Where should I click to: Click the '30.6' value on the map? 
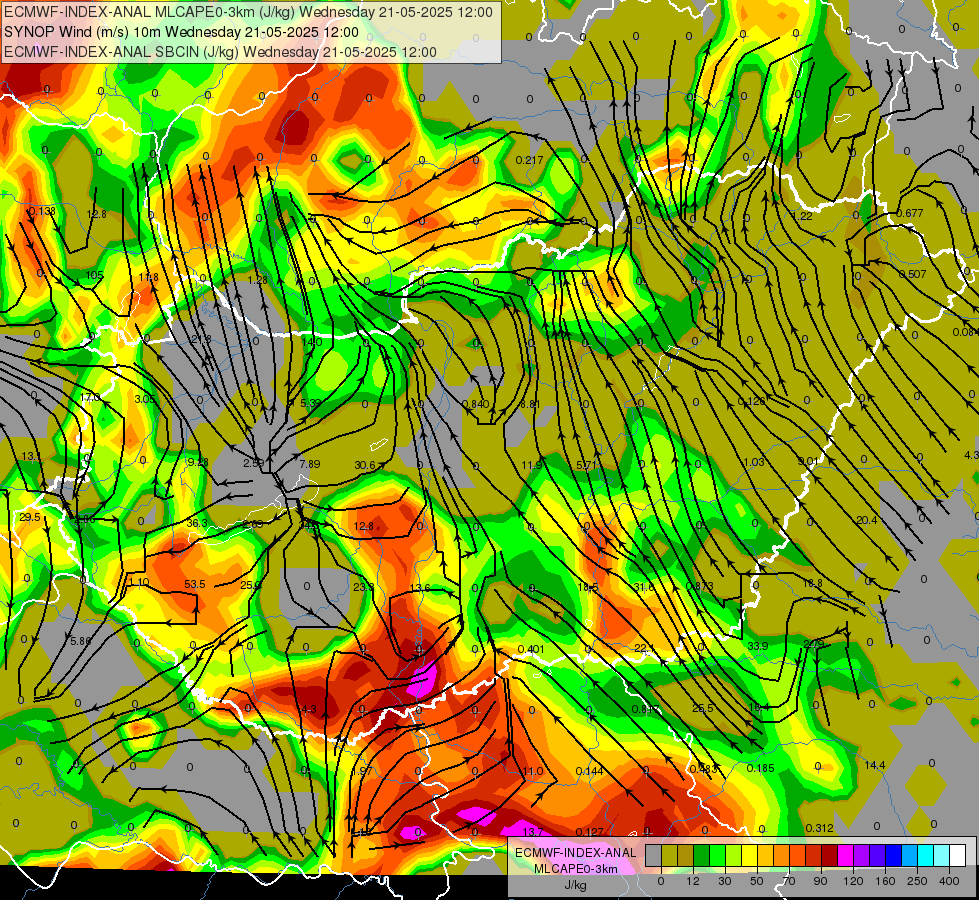click(365, 465)
